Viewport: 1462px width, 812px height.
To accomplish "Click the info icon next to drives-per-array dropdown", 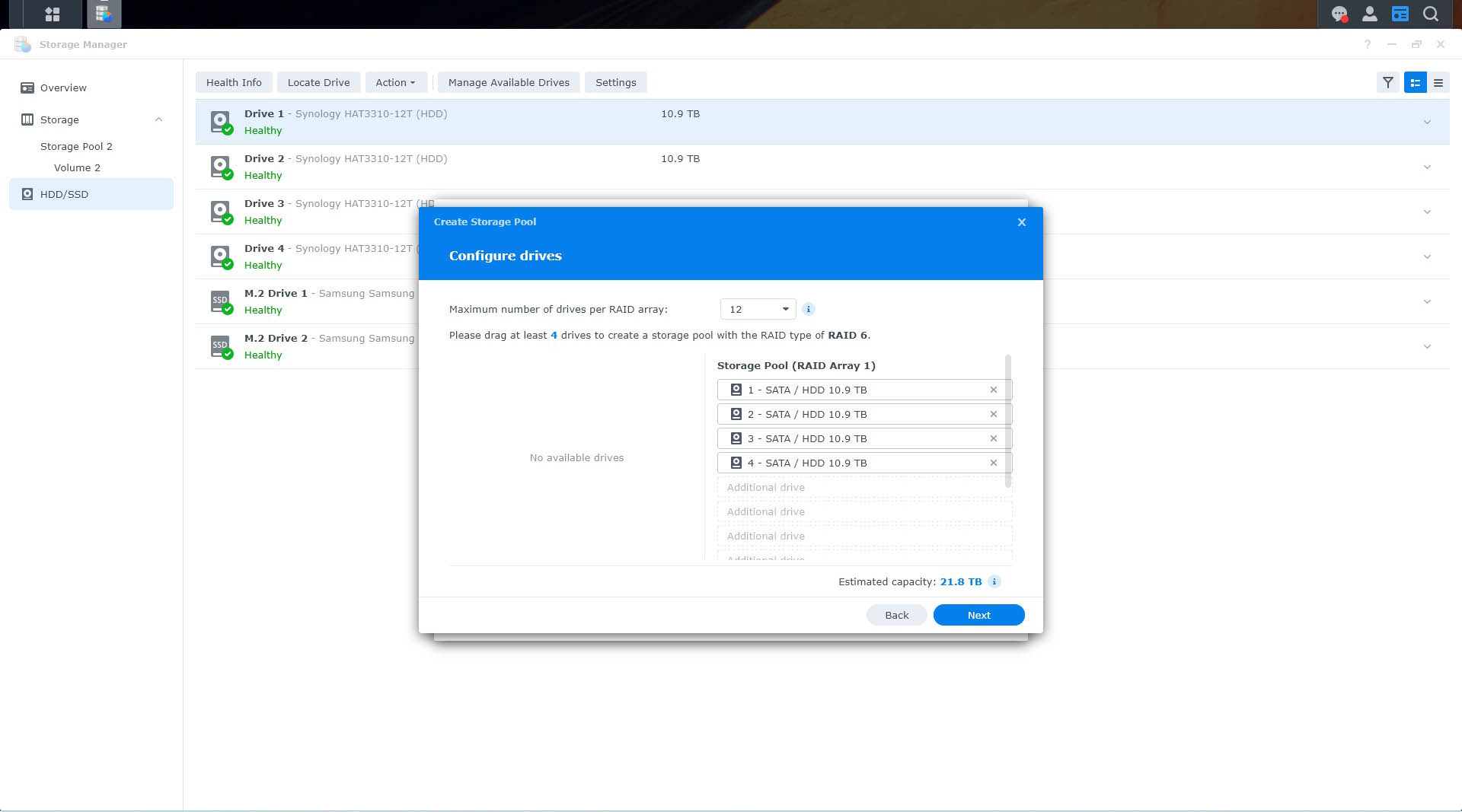I will tap(809, 309).
